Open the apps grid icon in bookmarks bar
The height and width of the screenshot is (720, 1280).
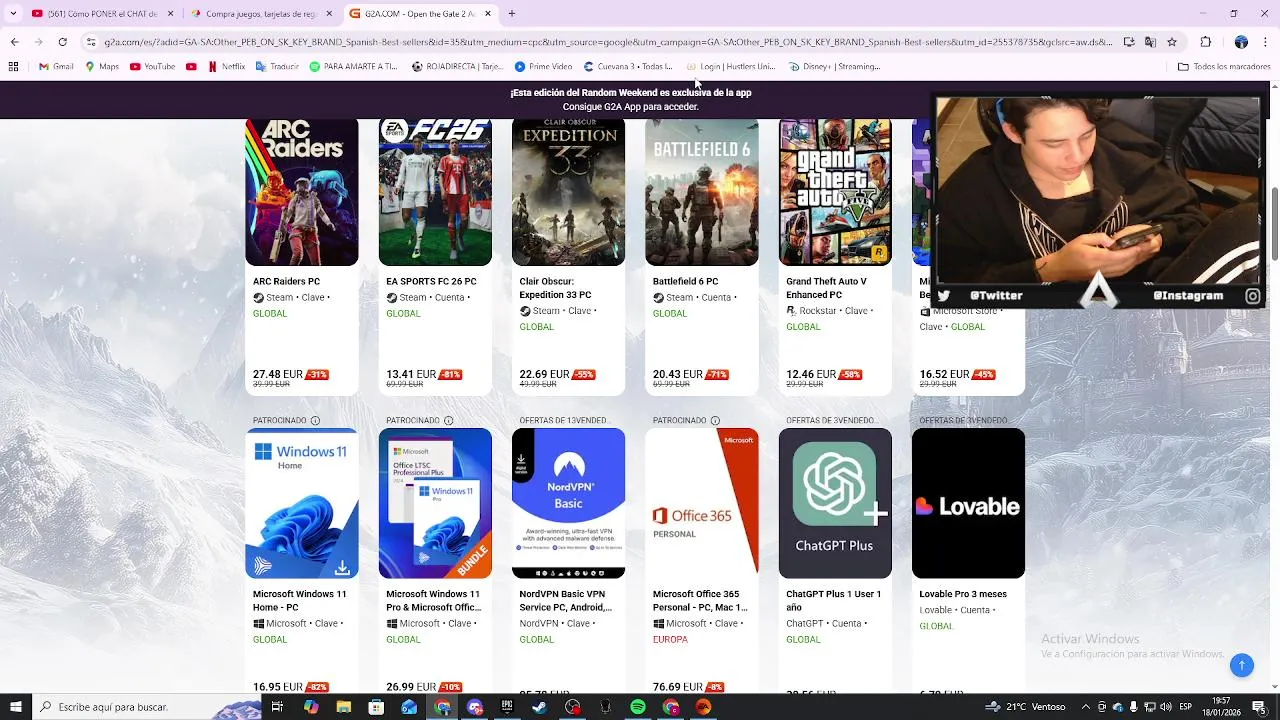[x=13, y=67]
